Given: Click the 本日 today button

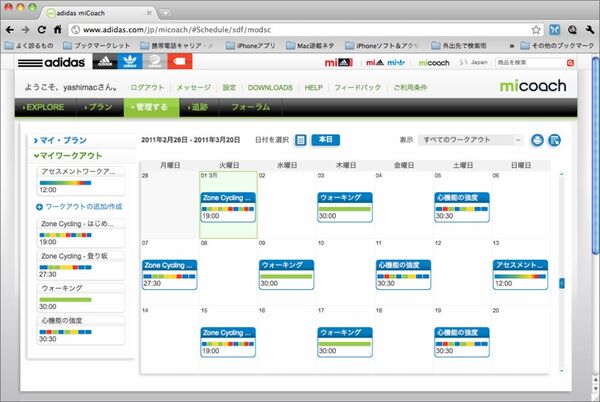Looking at the screenshot, I should pos(326,140).
